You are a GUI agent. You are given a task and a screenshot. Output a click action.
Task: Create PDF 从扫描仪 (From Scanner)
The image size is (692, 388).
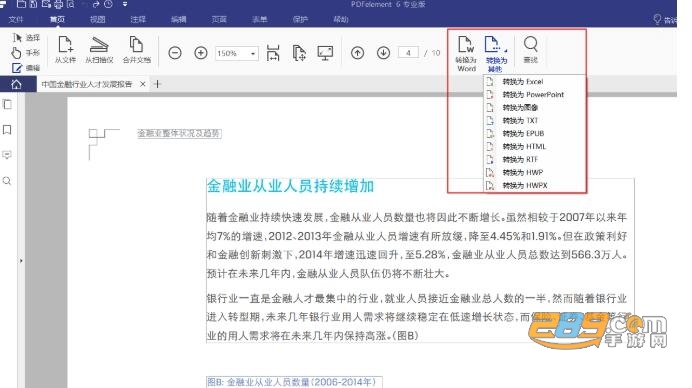pos(99,49)
